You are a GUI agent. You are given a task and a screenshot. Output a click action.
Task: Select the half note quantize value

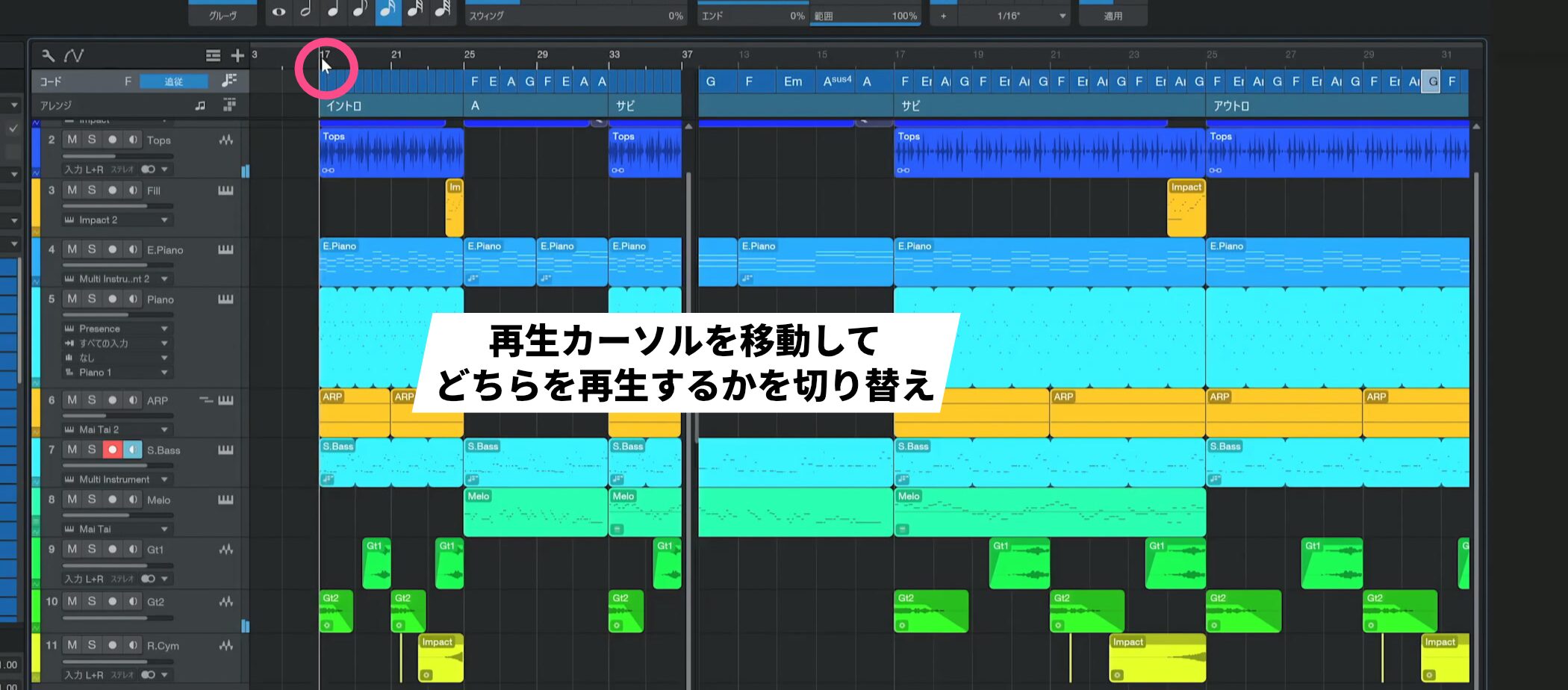[305, 10]
